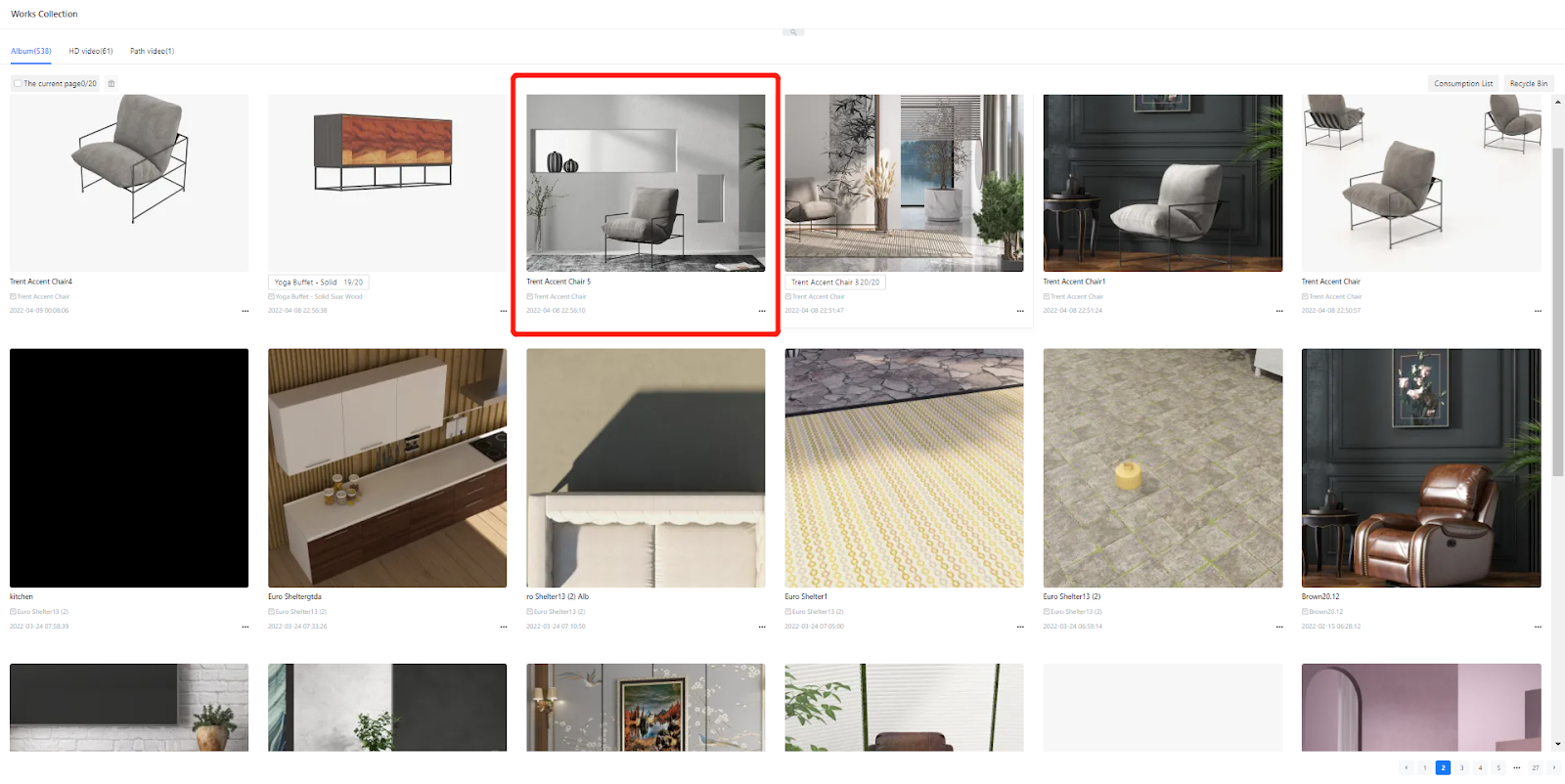1565x784 pixels.
Task: Click the trash delete icon beside page selector
Action: [112, 84]
